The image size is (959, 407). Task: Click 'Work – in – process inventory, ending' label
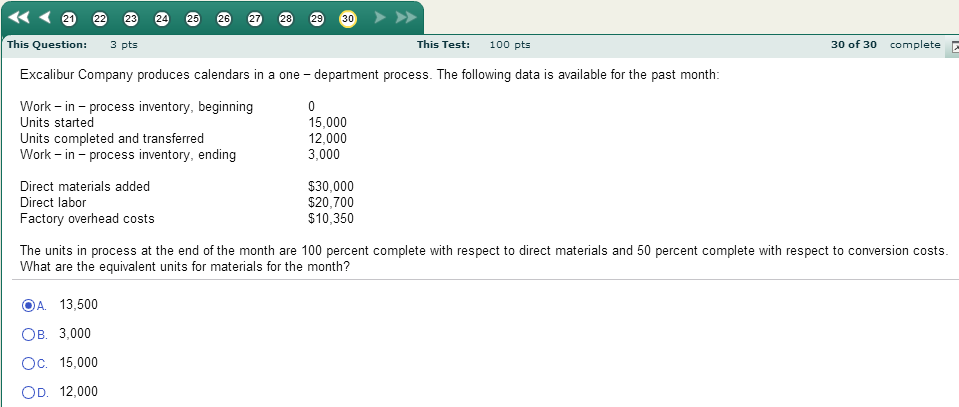tap(128, 155)
